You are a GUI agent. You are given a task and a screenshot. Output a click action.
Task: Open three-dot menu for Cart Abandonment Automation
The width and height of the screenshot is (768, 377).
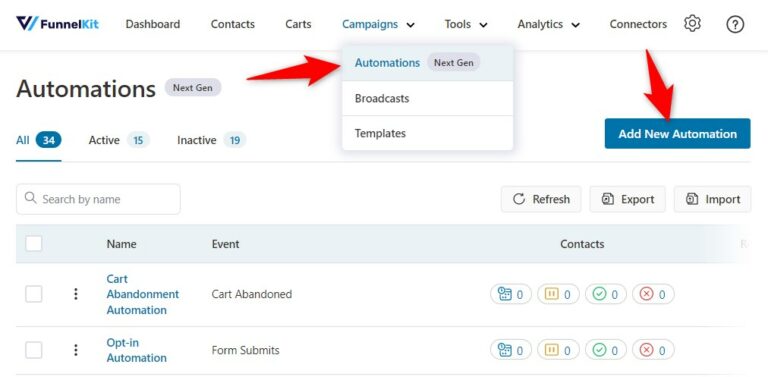pyautogui.click(x=75, y=294)
